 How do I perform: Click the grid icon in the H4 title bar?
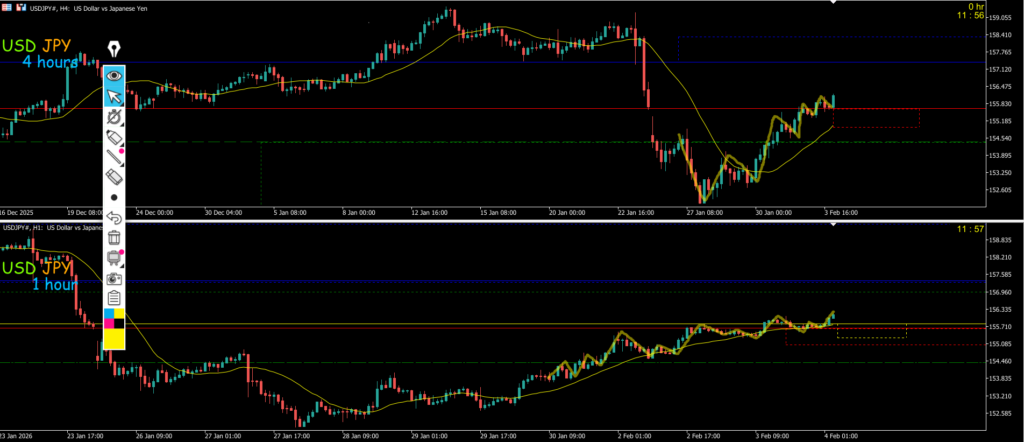point(8,9)
